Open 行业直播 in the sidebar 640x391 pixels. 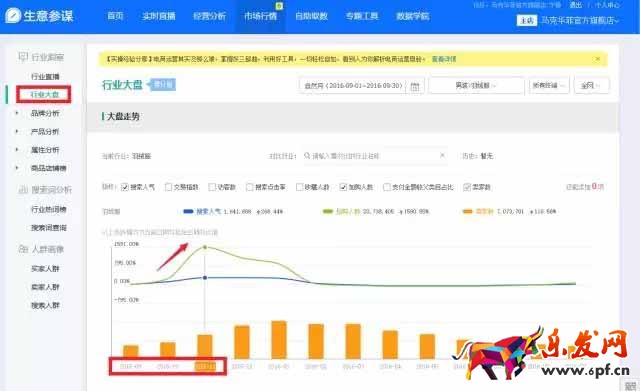click(45, 76)
